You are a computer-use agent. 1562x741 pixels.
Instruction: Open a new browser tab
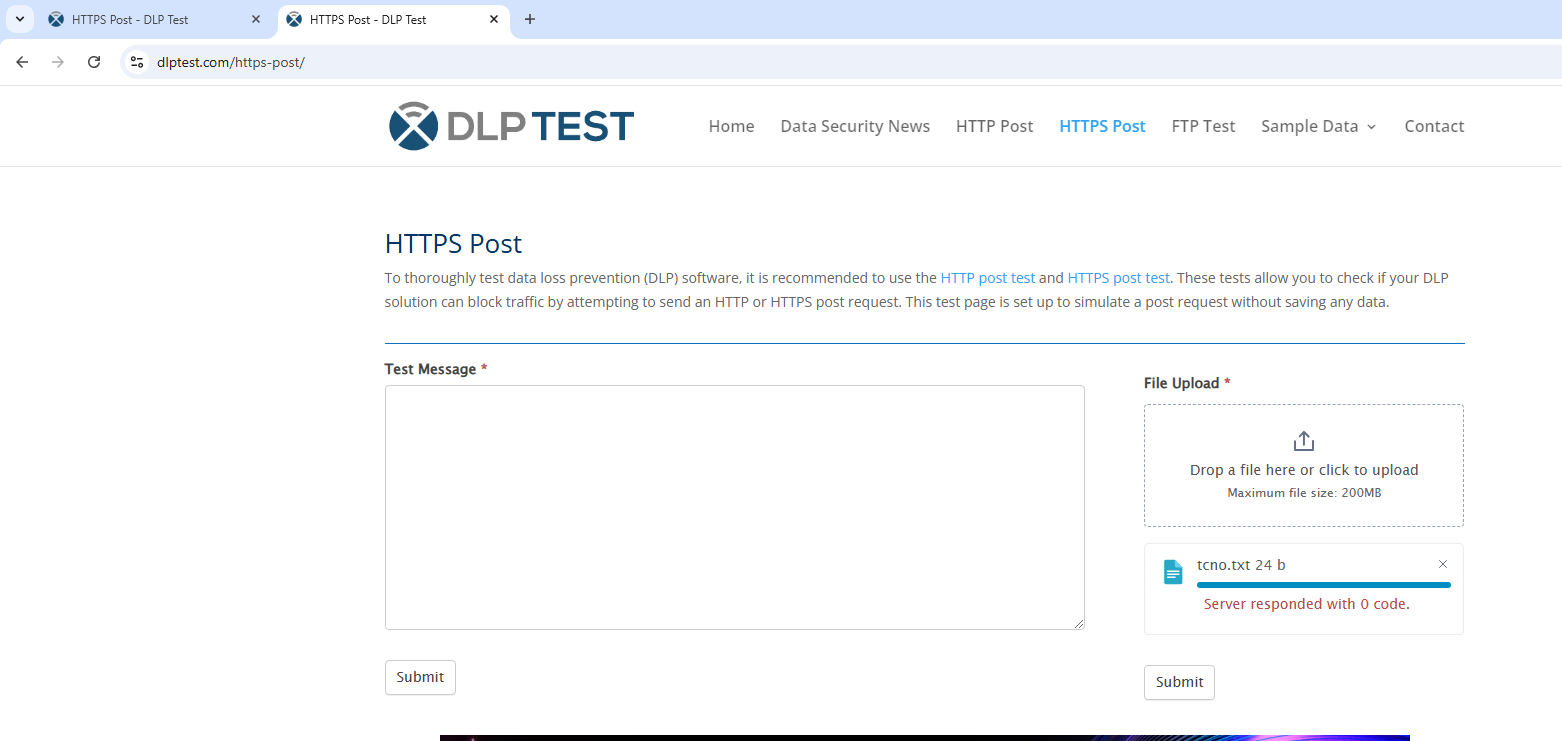pos(530,19)
